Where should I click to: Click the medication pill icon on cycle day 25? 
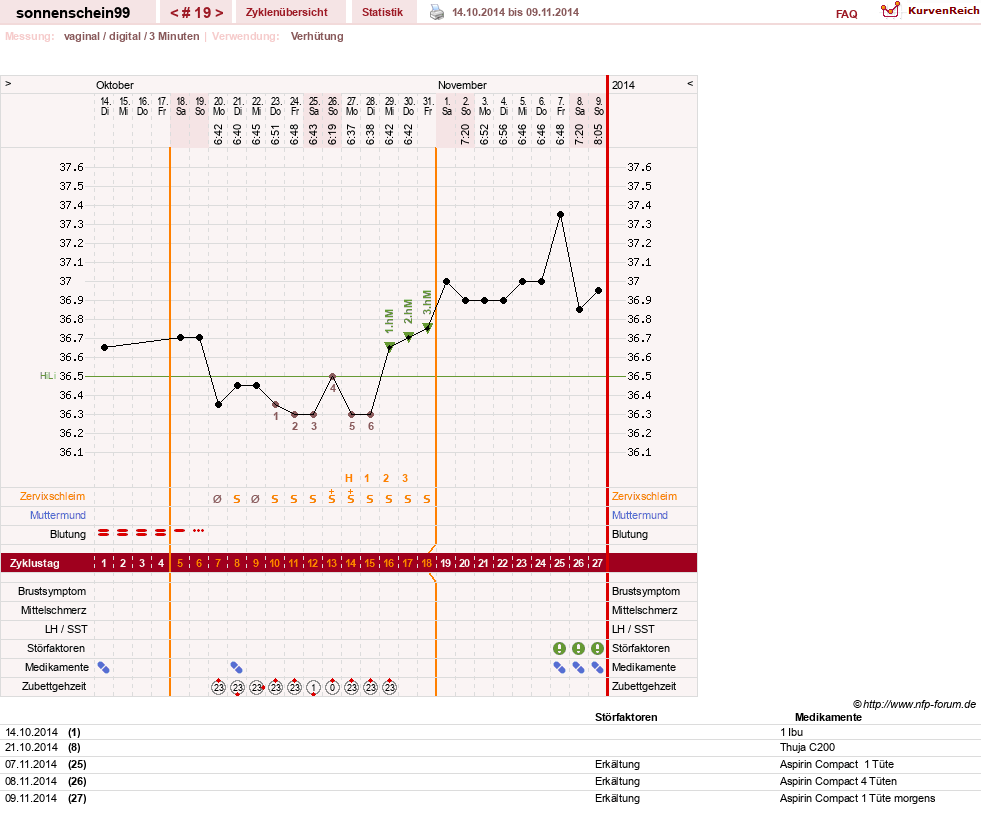(x=559, y=668)
